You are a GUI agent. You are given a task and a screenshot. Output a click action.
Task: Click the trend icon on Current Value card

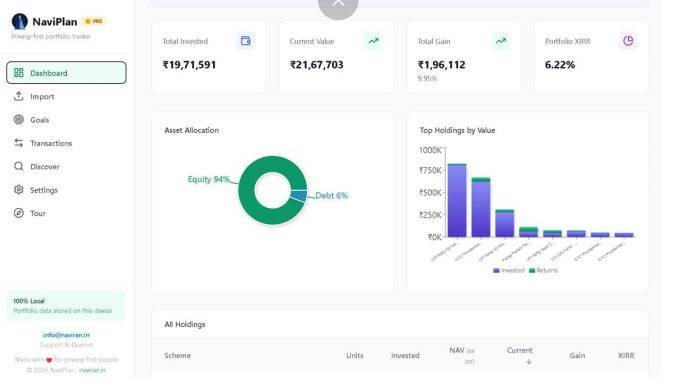point(373,41)
